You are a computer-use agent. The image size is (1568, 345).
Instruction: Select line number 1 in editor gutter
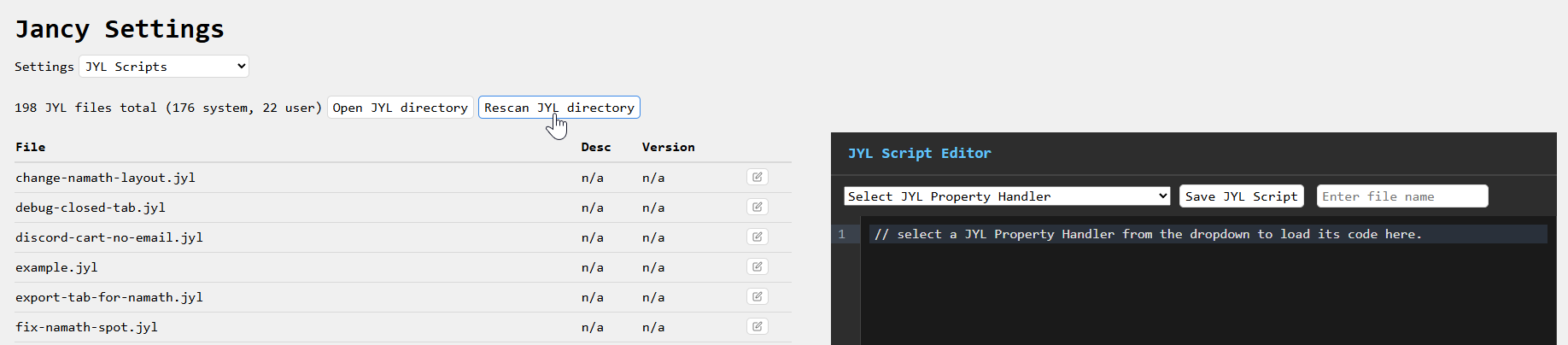842,234
